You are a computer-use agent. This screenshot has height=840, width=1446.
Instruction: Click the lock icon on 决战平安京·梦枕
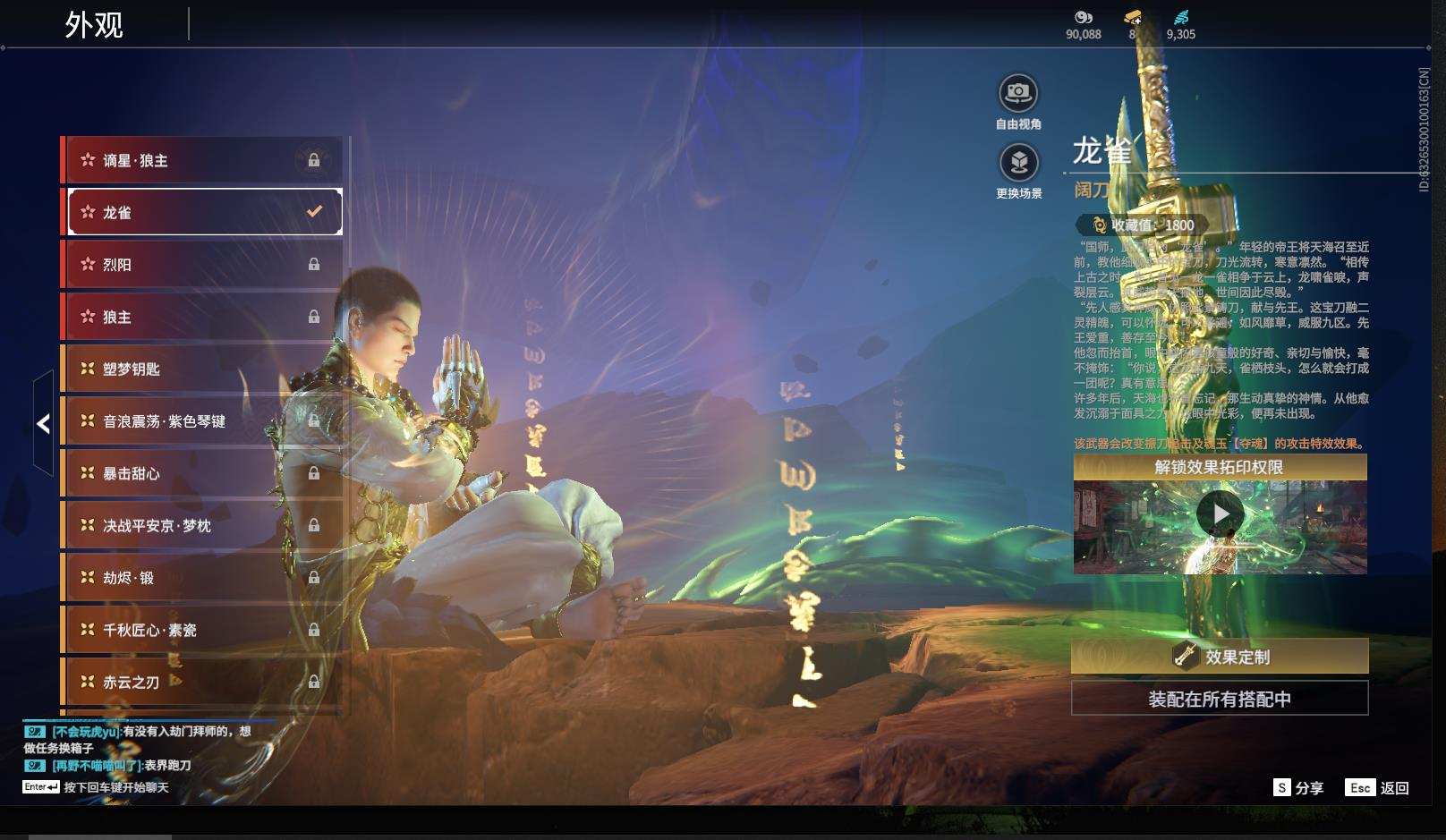[314, 525]
